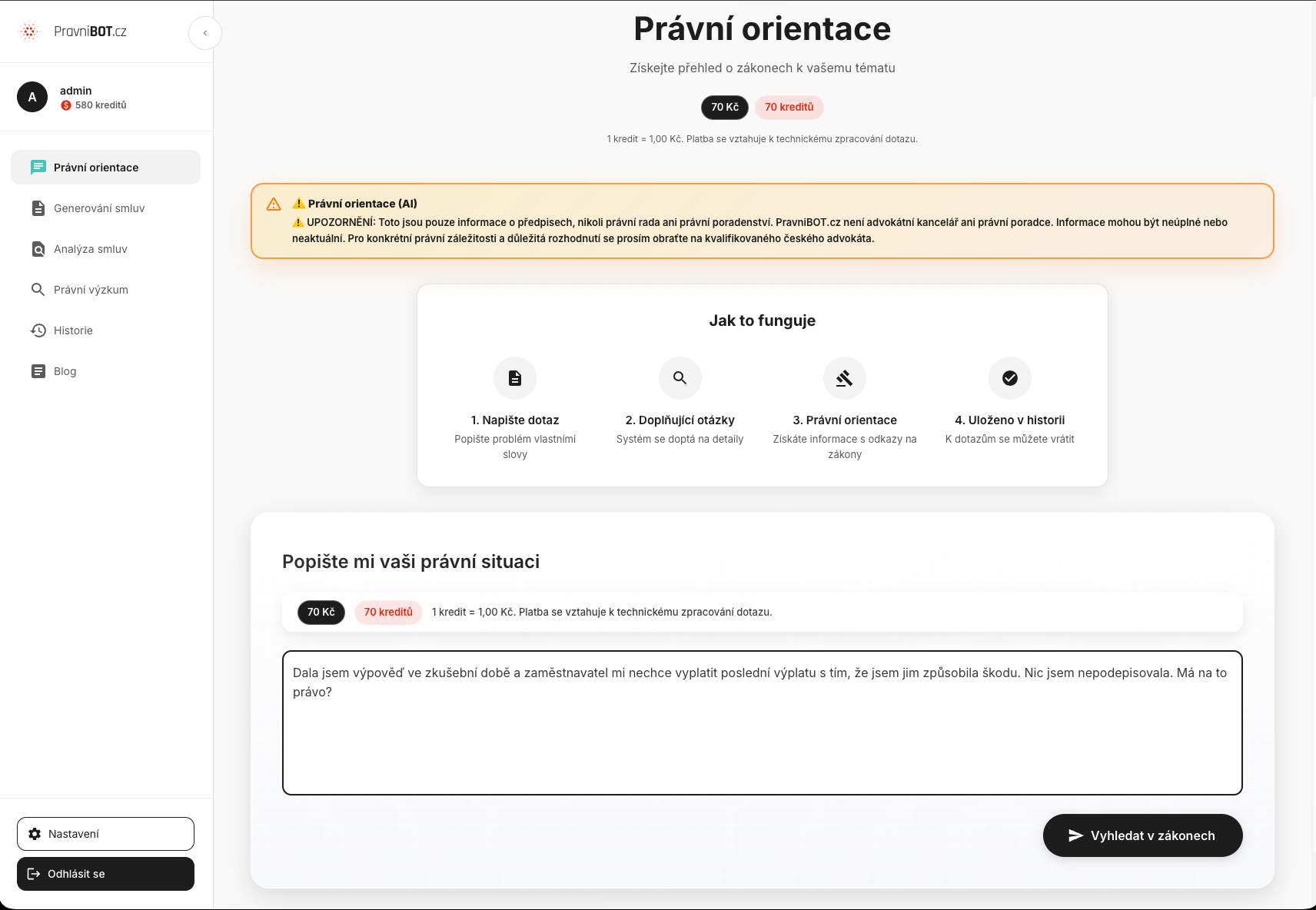Select the Právní orientace chat icon

click(x=38, y=167)
